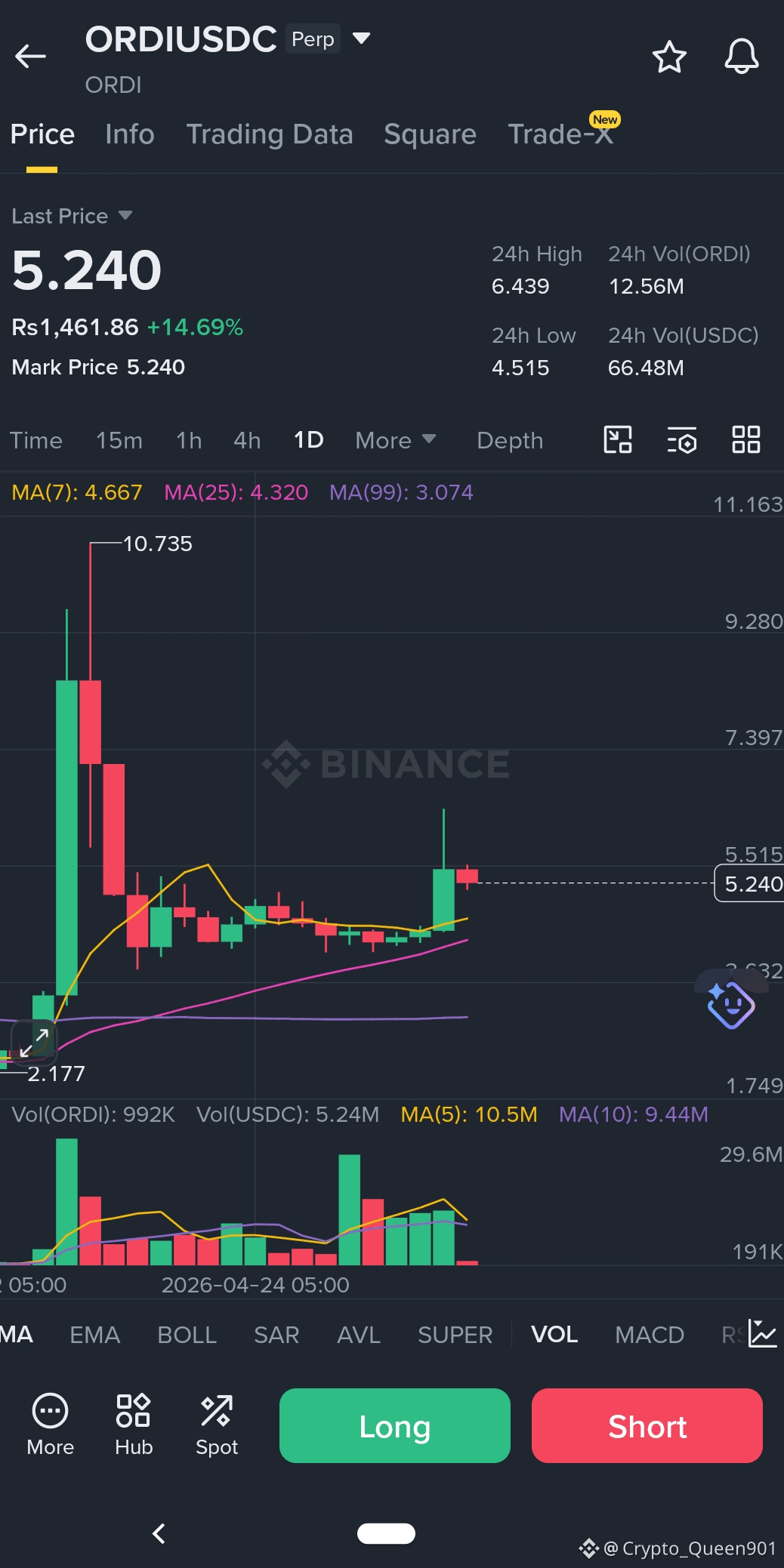
Task: Toggle the MA indicator
Action: tap(17, 1335)
